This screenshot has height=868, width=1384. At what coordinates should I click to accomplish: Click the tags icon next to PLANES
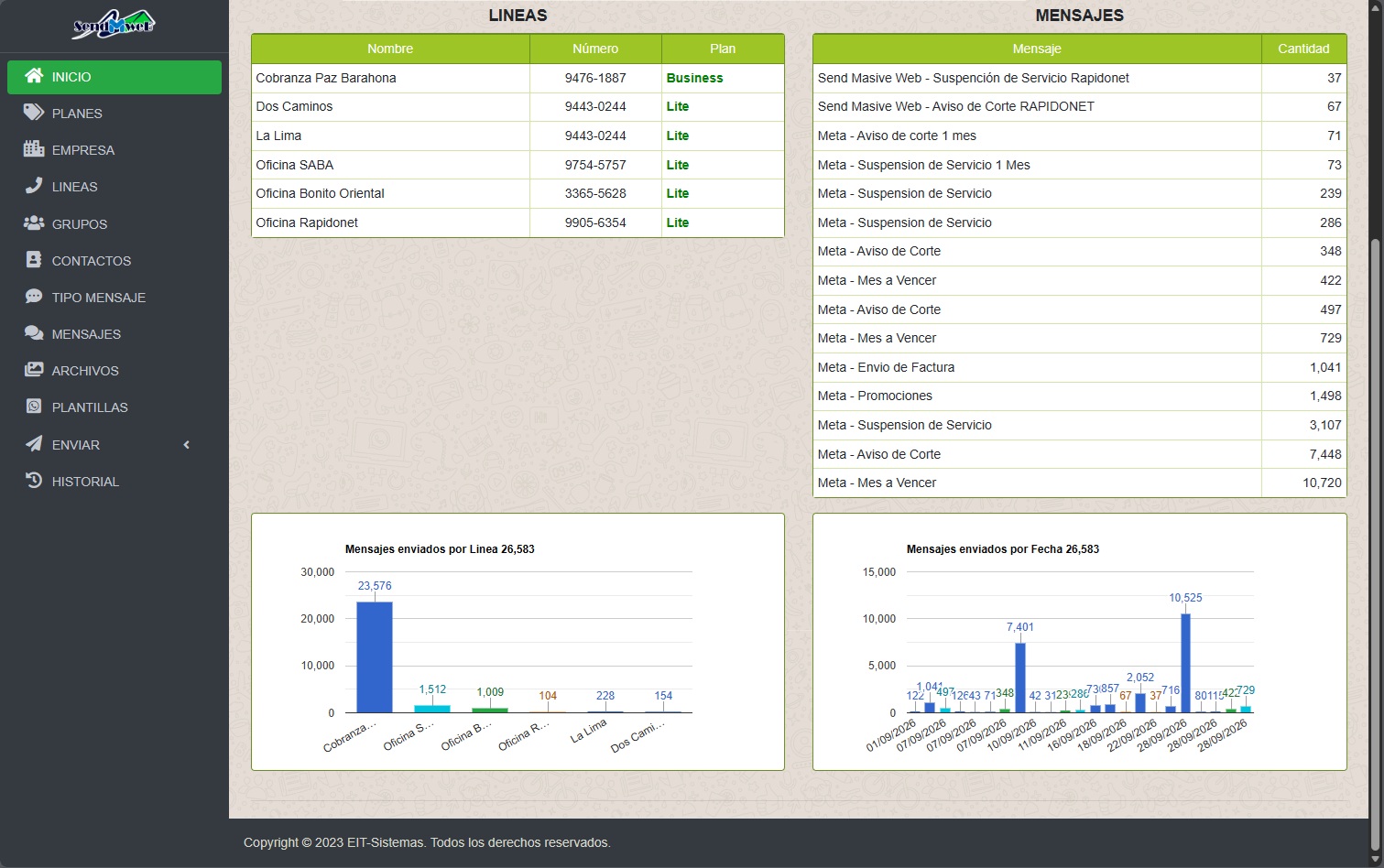pyautogui.click(x=34, y=113)
